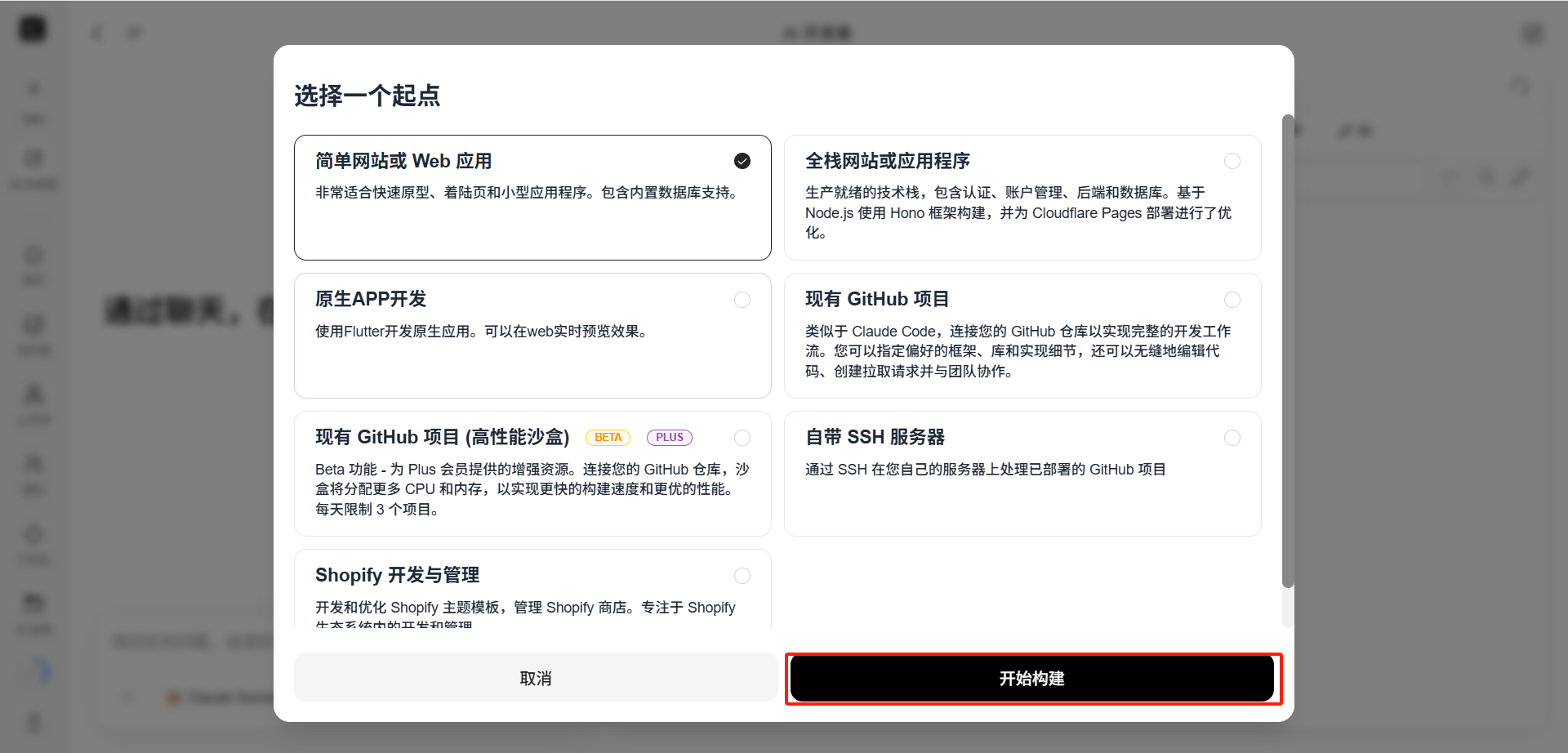Click the Shopify 开发与管理 card title
This screenshot has height=753, width=1568.
(397, 575)
